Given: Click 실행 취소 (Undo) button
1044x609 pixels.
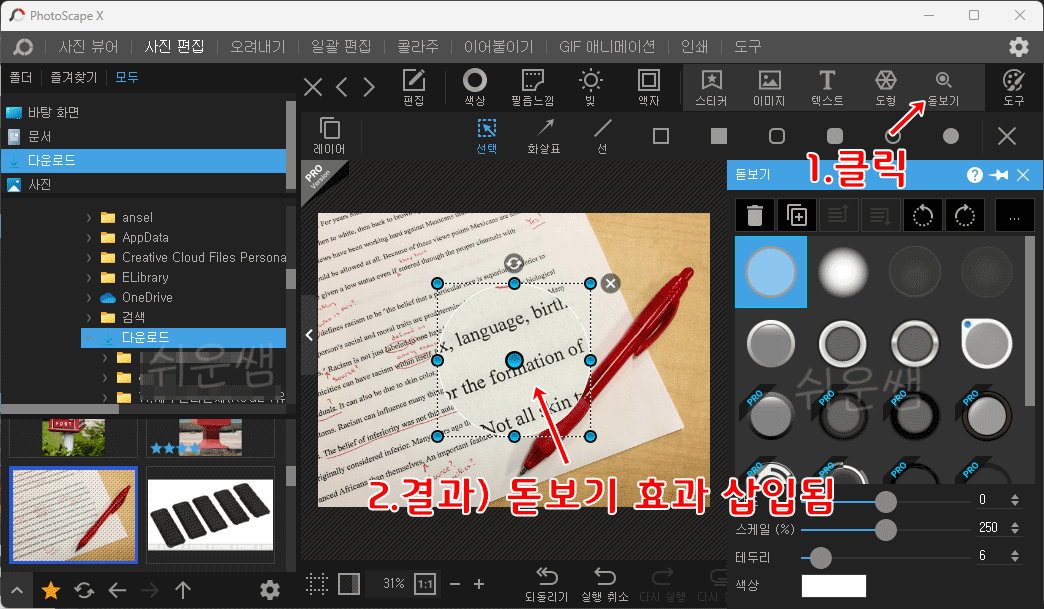Looking at the screenshot, I should tap(605, 584).
